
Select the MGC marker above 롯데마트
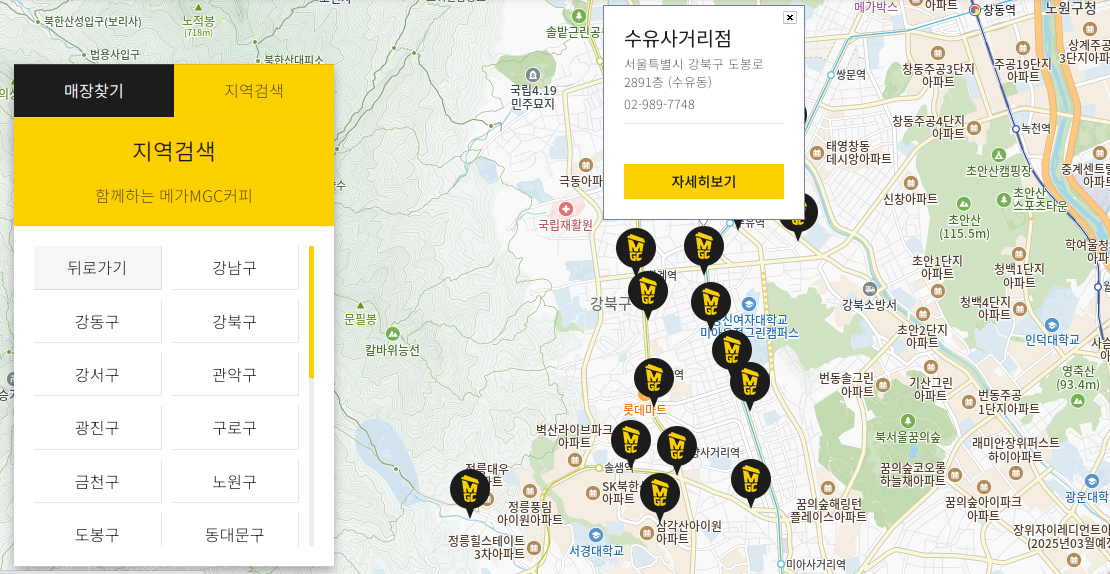[654, 378]
